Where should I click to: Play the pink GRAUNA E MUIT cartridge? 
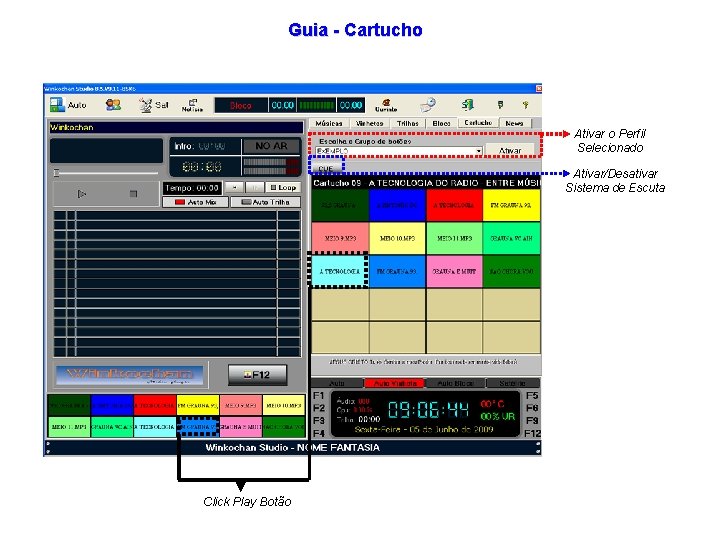point(454,271)
